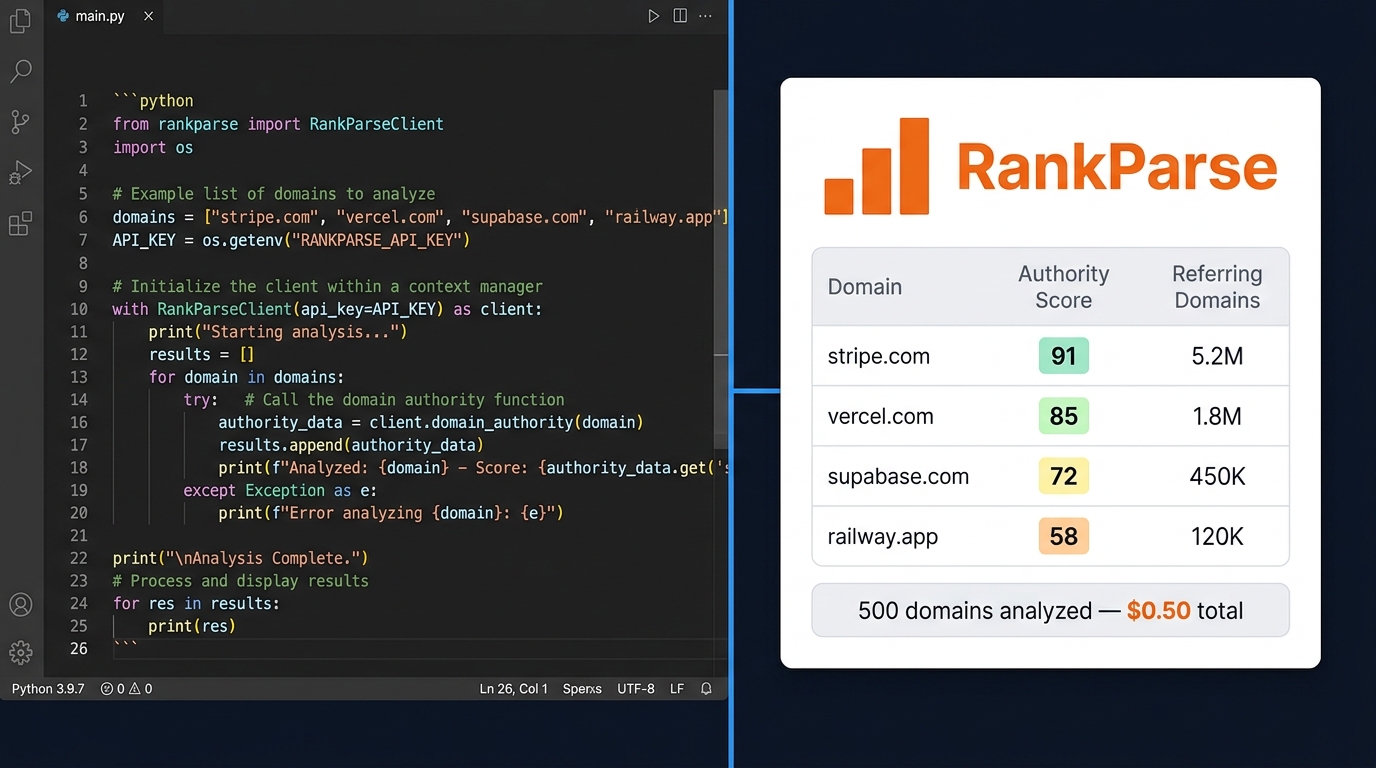Open the Extensions icon in activity bar
Screen dimensions: 1376x768
pyautogui.click(x=20, y=224)
